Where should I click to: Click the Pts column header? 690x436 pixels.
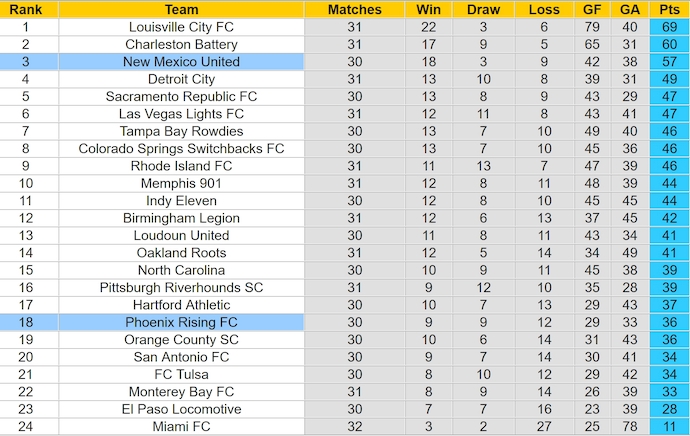[x=669, y=9]
